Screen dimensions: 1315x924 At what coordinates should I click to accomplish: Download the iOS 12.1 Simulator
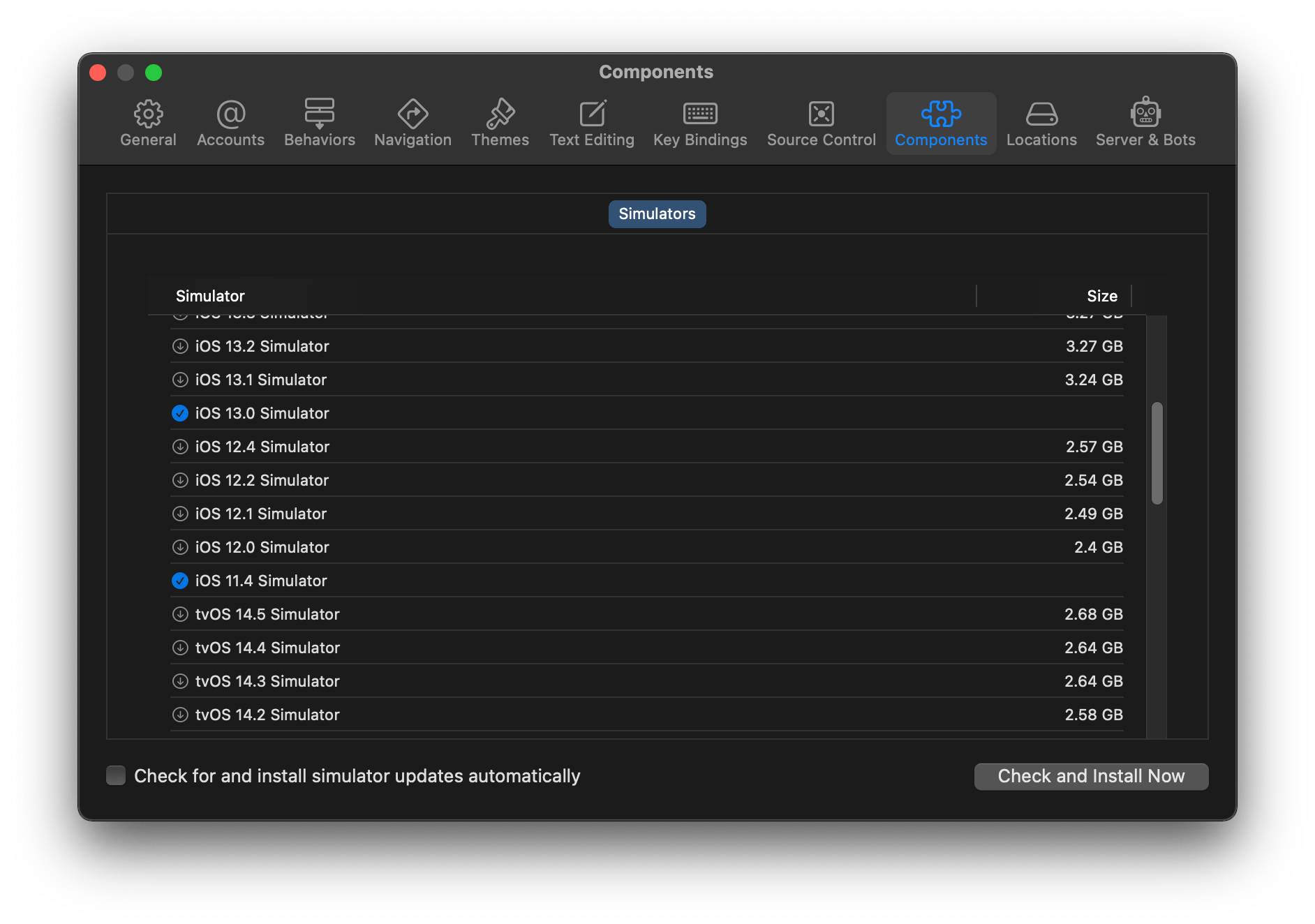coord(180,514)
